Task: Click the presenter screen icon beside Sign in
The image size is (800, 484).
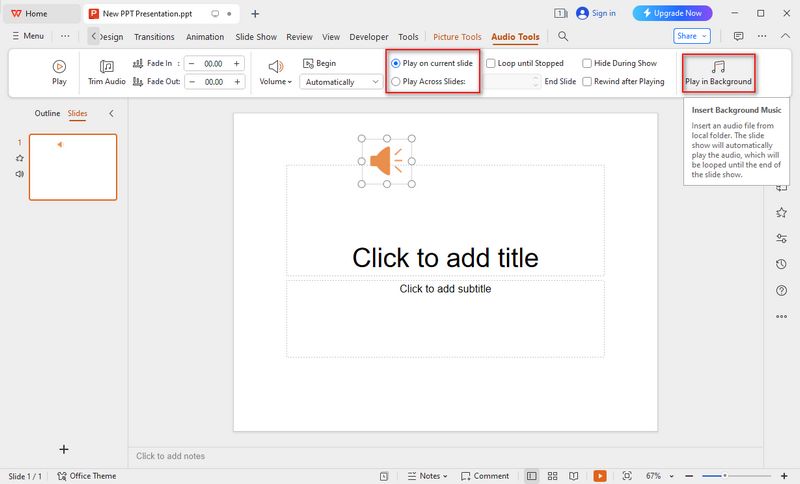Action: click(x=561, y=13)
